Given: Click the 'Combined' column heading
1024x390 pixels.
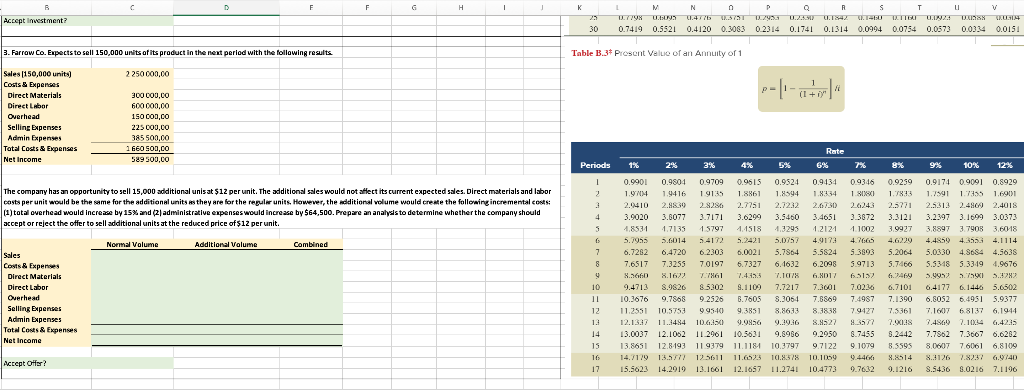Looking at the screenshot, I should [x=310, y=244].
